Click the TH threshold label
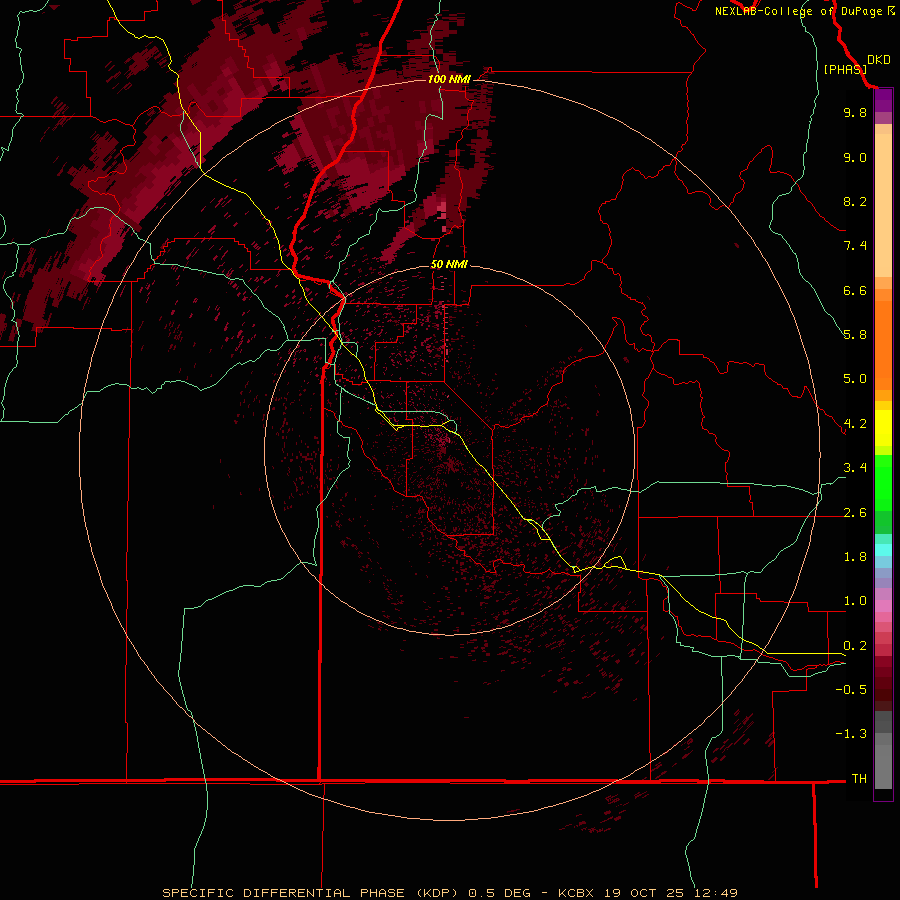The image size is (900, 900). [x=859, y=779]
